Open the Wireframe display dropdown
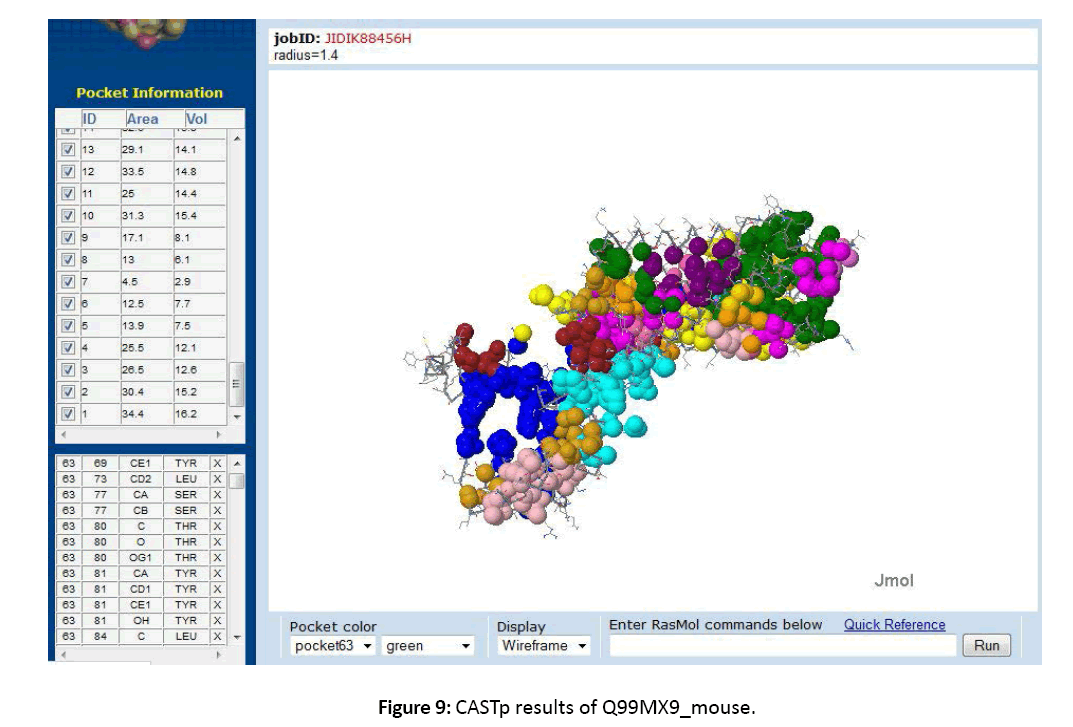The image size is (1073, 727). pyautogui.click(x=544, y=646)
